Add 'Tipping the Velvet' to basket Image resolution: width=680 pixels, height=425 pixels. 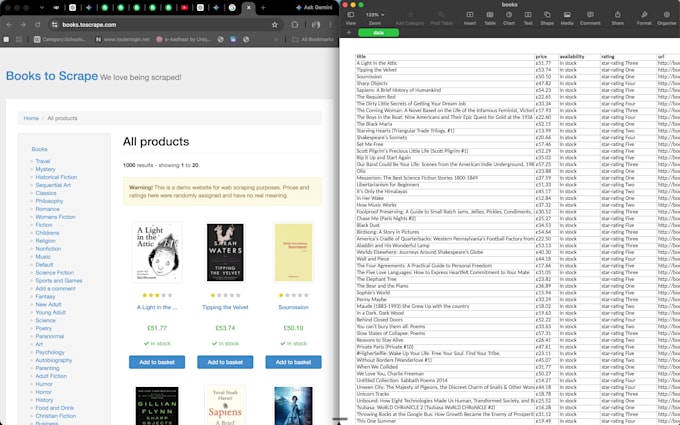point(225,362)
